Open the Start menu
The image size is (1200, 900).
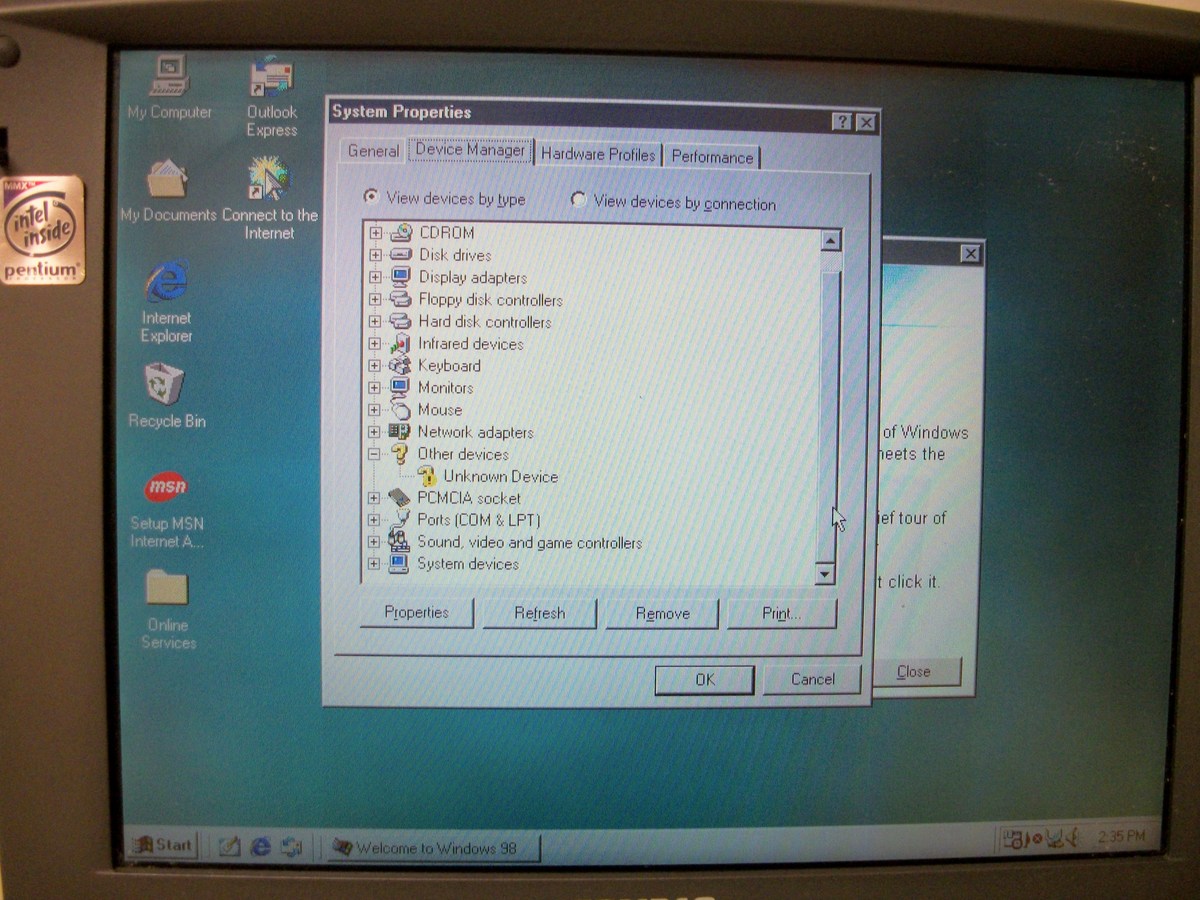163,845
